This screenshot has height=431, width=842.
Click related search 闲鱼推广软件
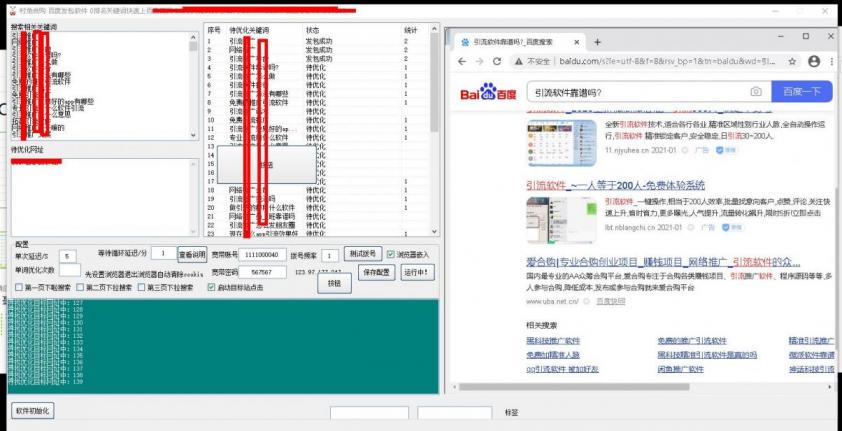(680, 369)
